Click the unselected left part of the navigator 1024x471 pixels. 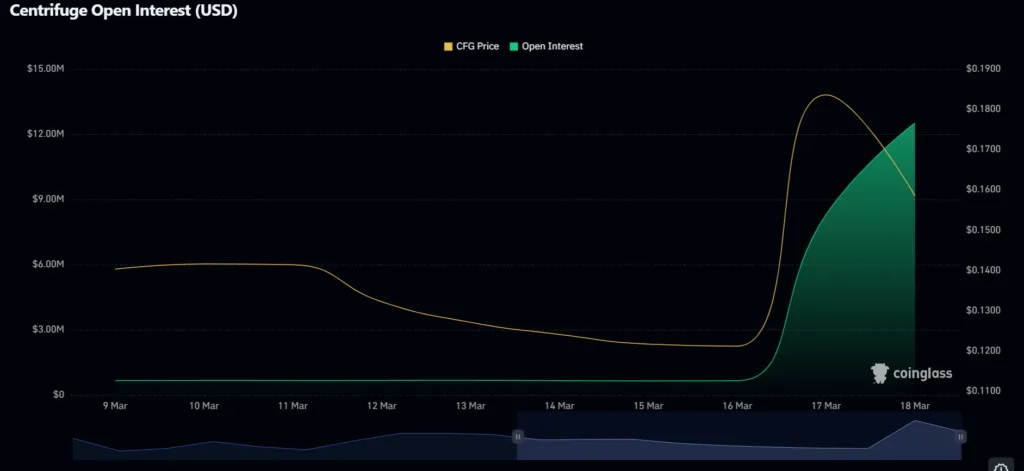[295, 436]
